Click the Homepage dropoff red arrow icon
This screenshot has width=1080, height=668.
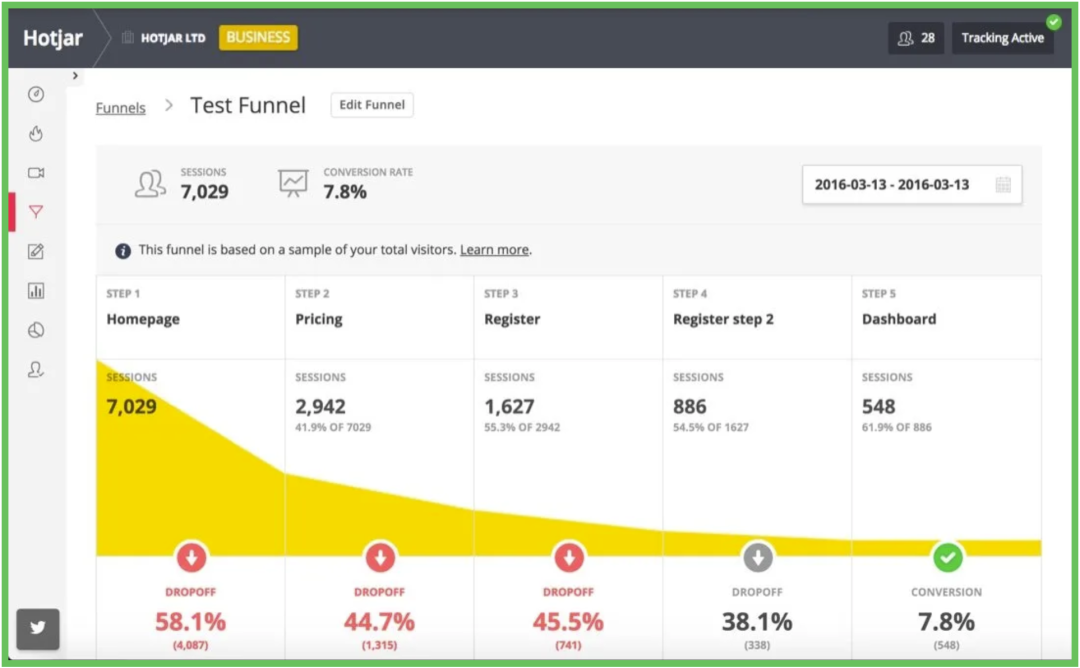191,556
